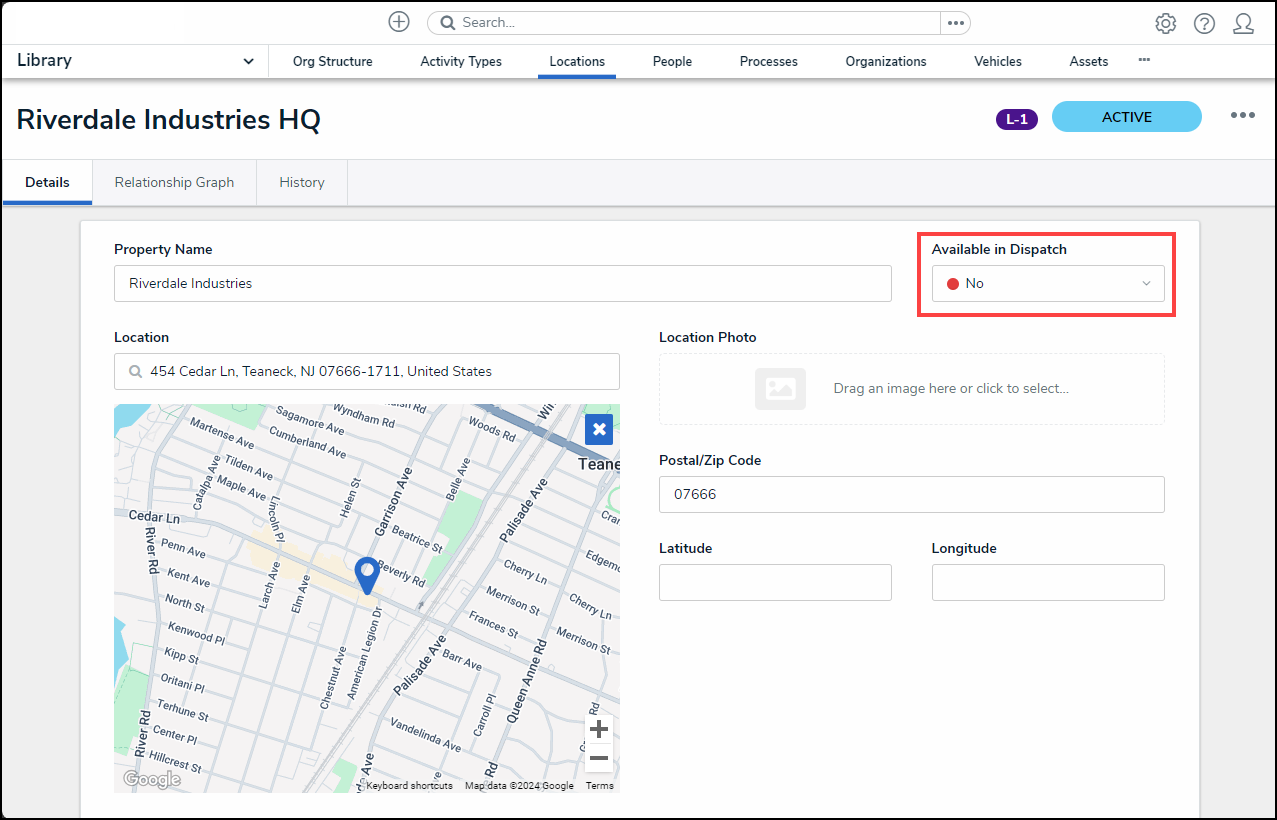Viewport: 1277px width, 820px height.
Task: Click the plus create-new icon
Action: [399, 22]
